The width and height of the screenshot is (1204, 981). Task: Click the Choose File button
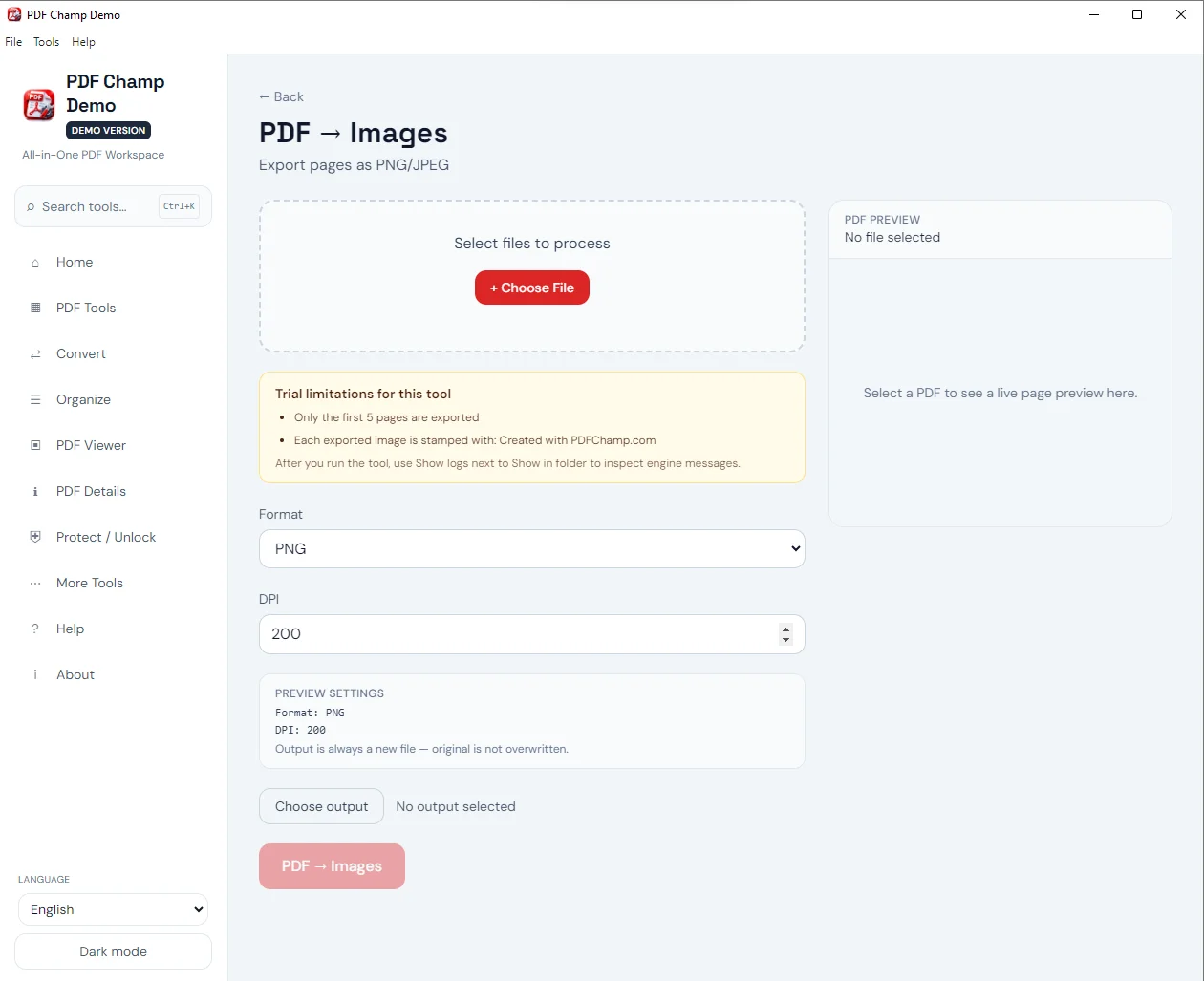532,288
